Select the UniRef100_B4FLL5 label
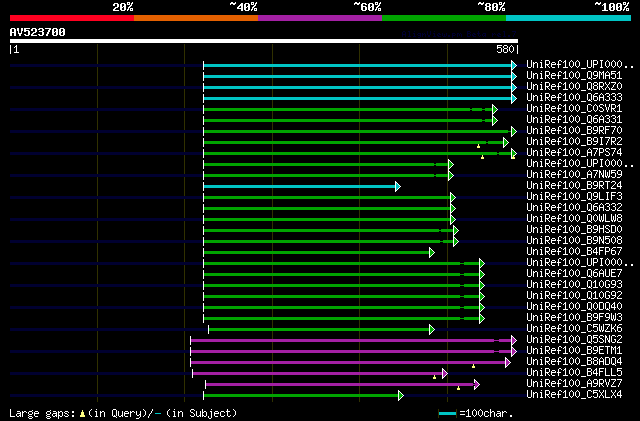 (x=574, y=373)
